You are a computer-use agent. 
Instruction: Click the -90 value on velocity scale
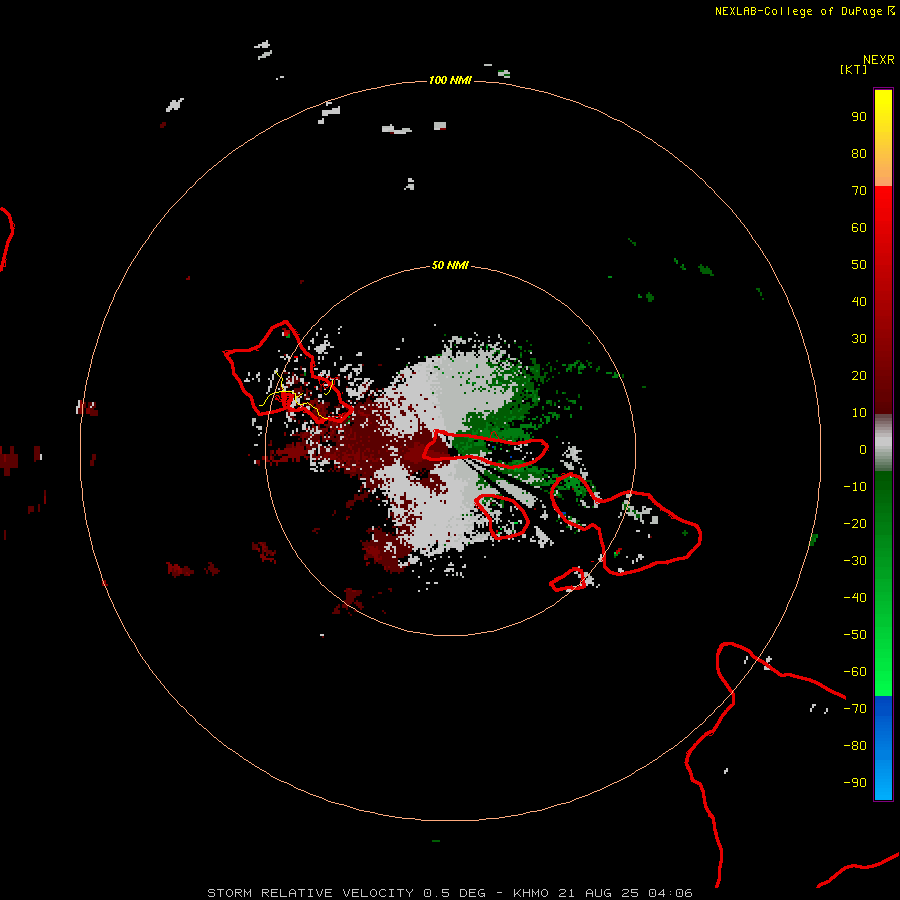pos(855,783)
